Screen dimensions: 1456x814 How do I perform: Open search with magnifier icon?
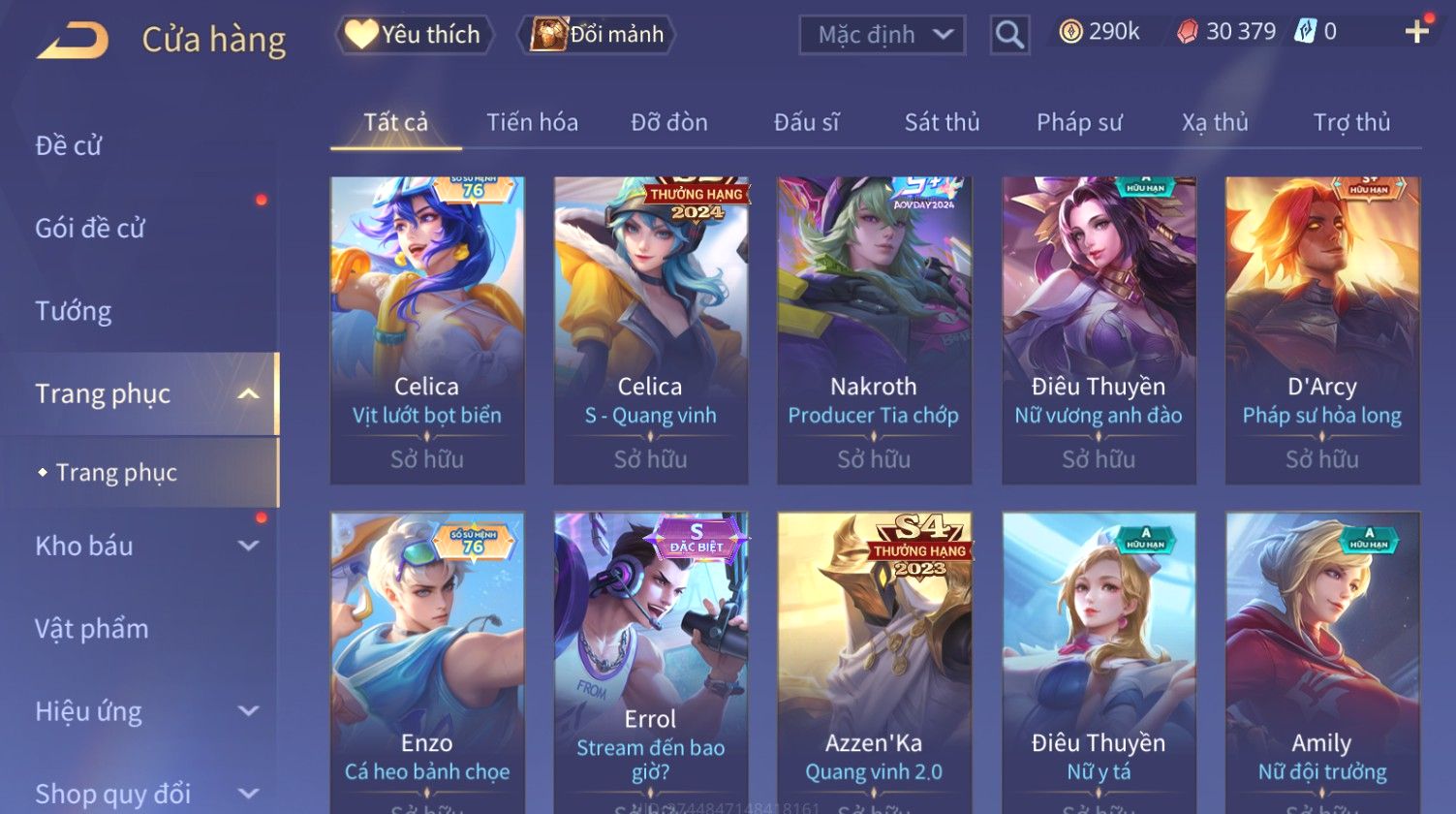point(1009,36)
